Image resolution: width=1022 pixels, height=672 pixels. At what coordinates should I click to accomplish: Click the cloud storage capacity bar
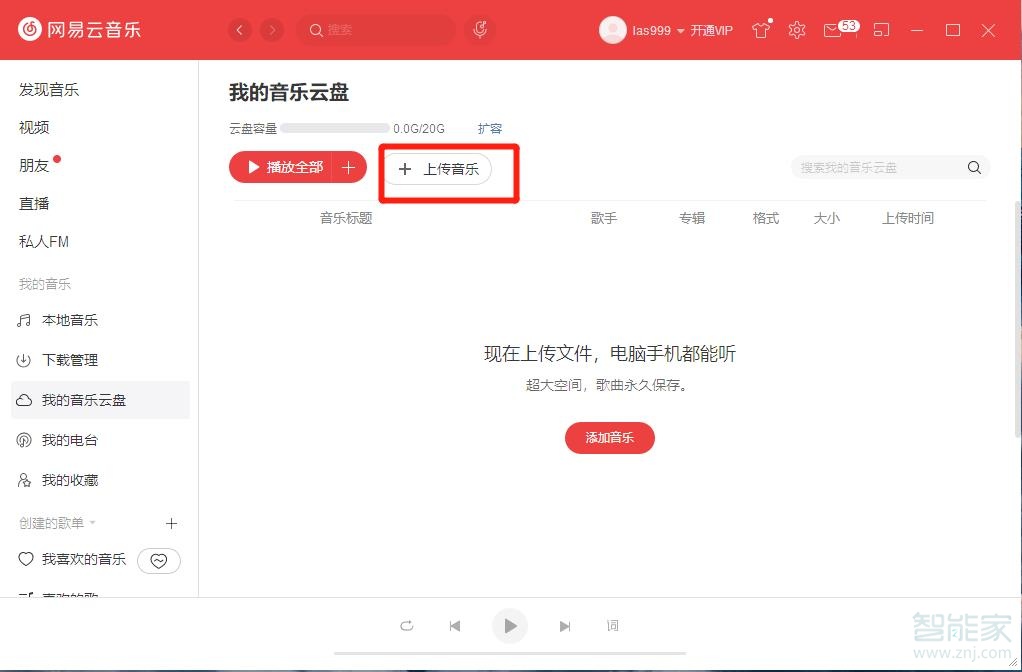333,128
